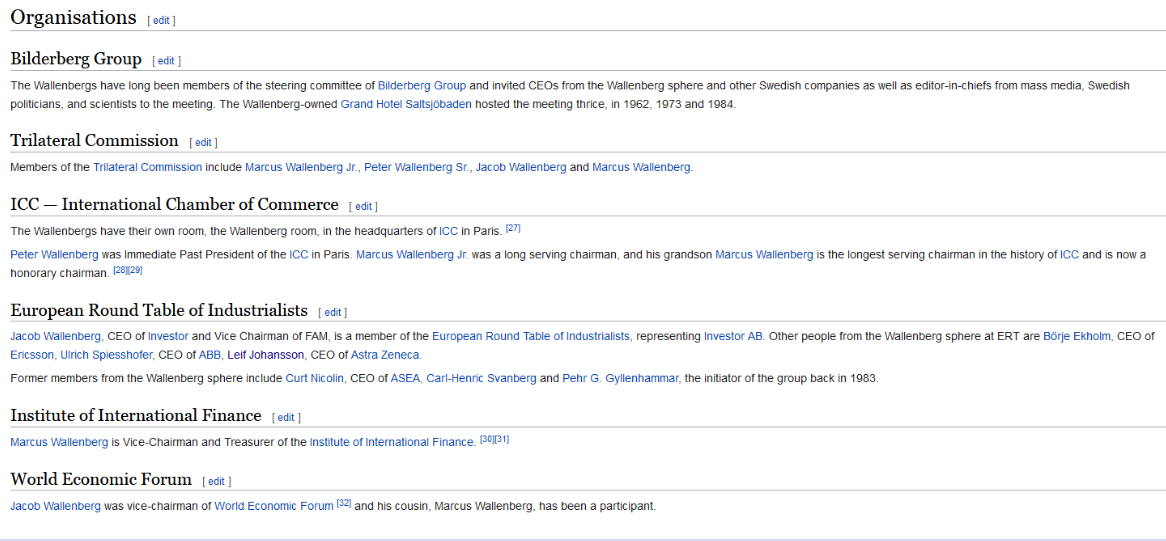Viewport: 1166px width, 541px height.
Task: Open citation reference 31
Action: 502,439
